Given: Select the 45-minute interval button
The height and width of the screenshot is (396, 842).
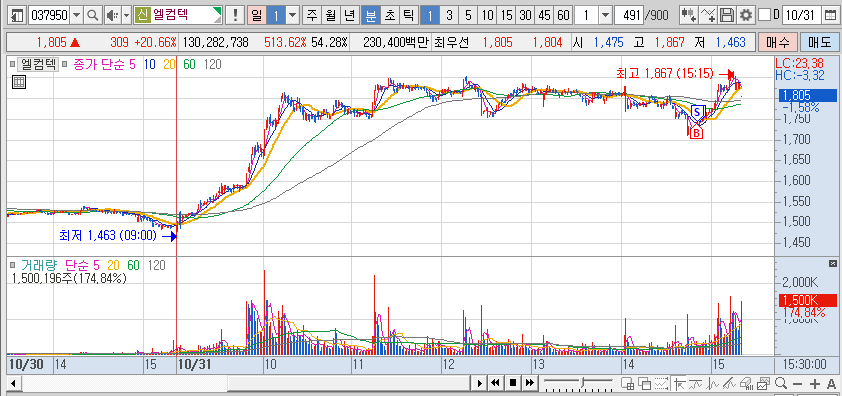Looking at the screenshot, I should pyautogui.click(x=545, y=15).
